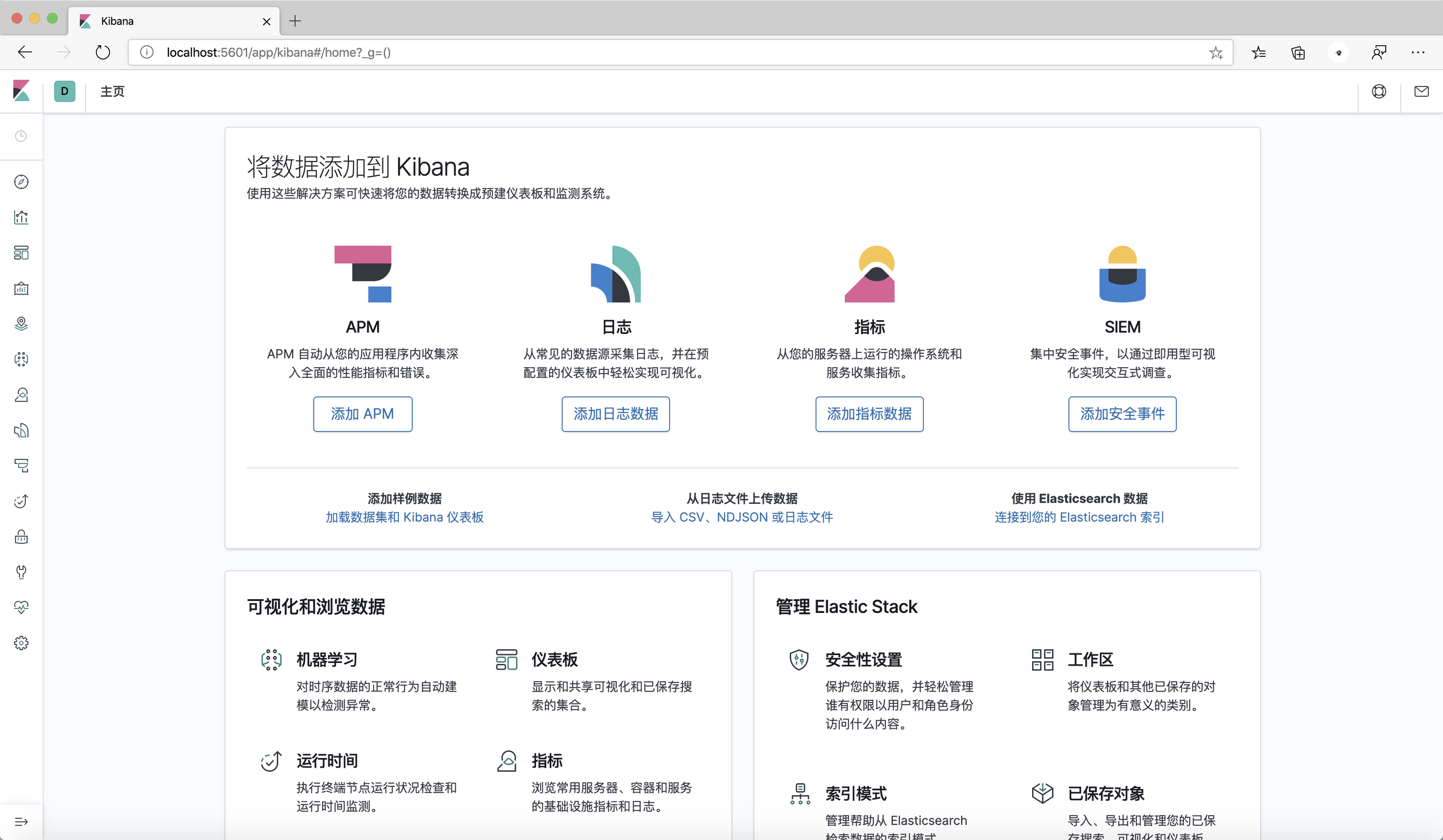Open 仪表板 in visualize section
Screen dimensions: 1443x840
554,660
